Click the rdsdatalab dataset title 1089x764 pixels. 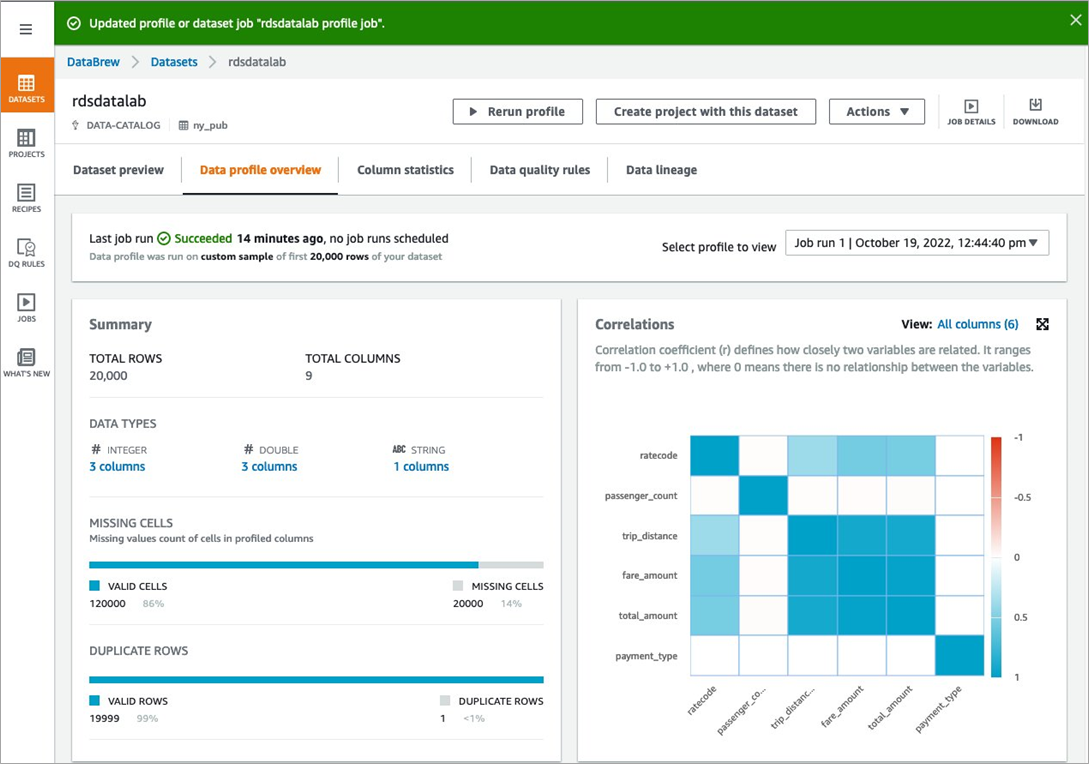(109, 101)
